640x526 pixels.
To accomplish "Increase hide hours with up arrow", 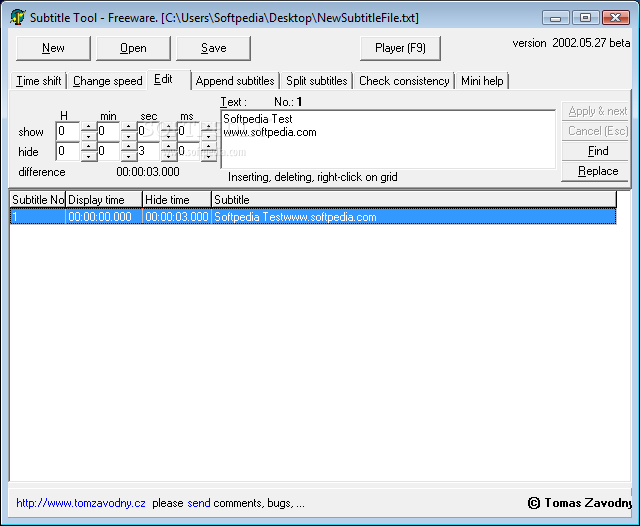I will 89,146.
